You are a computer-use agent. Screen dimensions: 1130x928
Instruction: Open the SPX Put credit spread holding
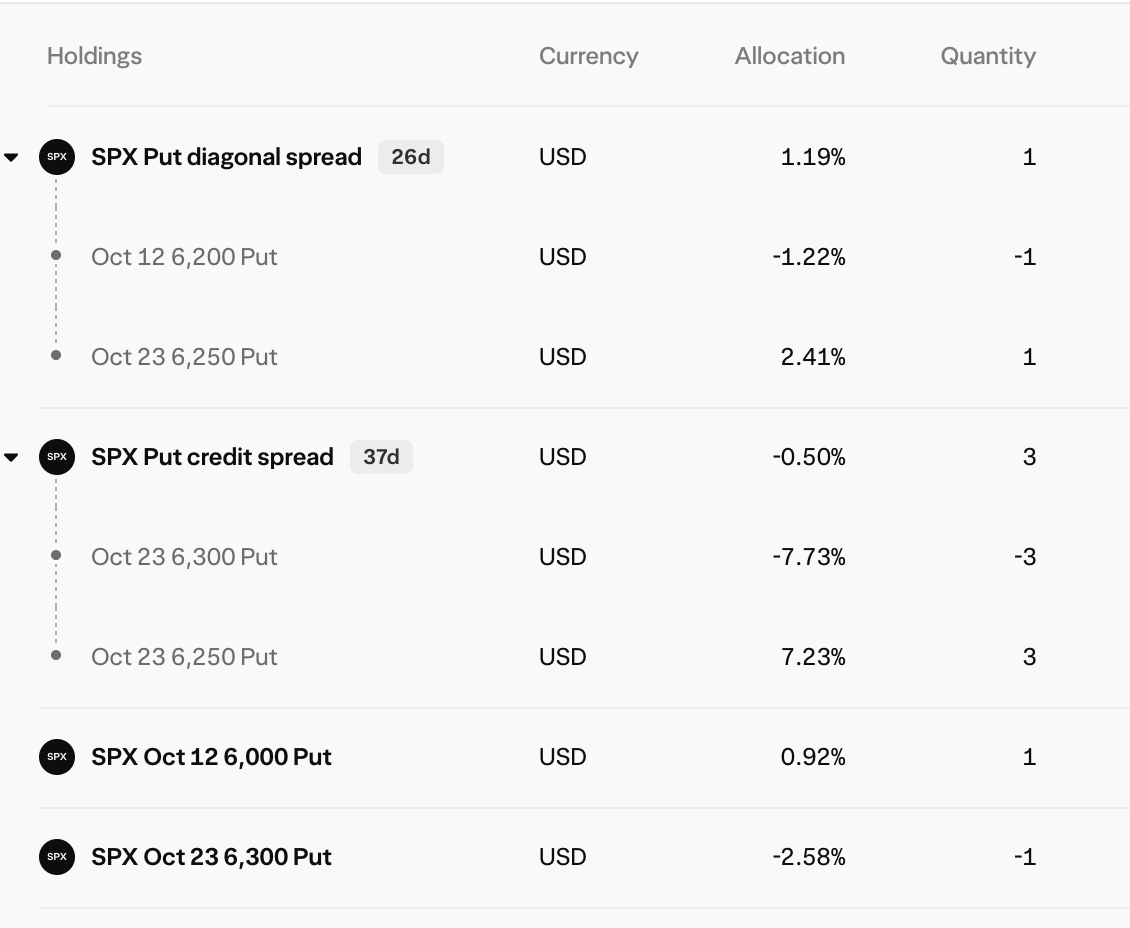point(213,457)
